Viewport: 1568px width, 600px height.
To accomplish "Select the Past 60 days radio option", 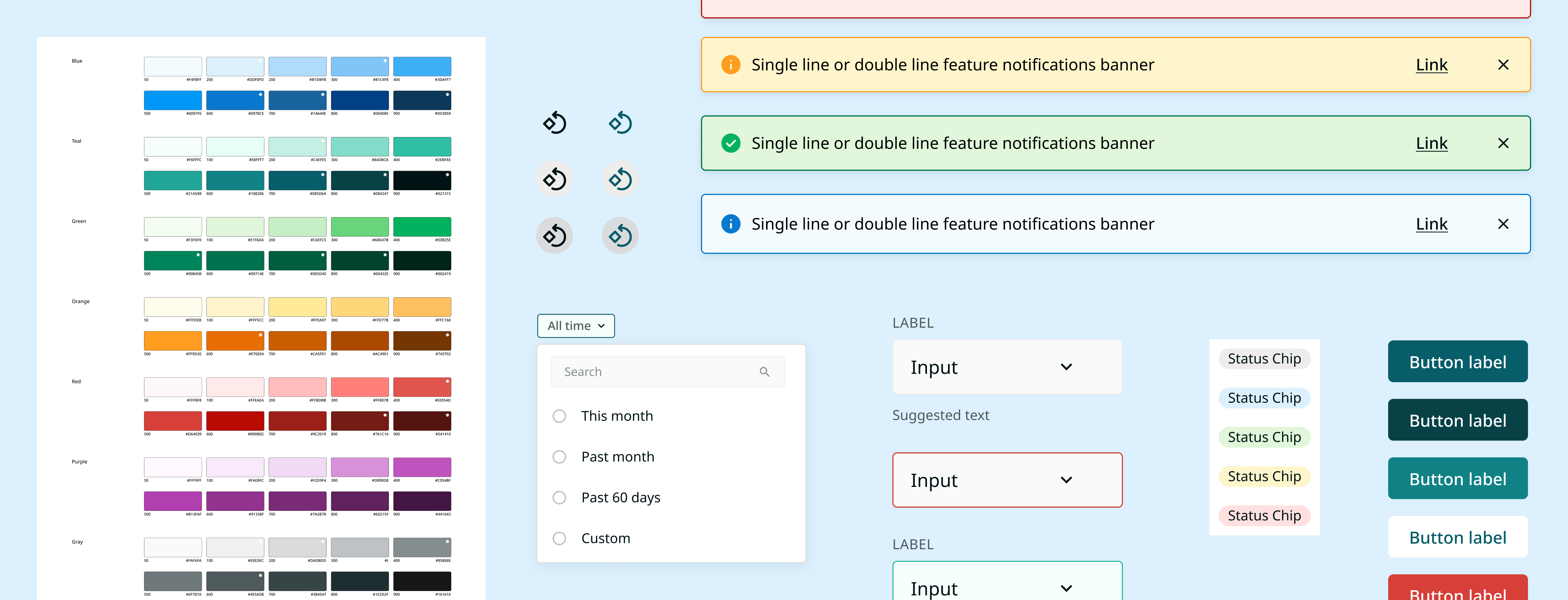I will [x=559, y=498].
